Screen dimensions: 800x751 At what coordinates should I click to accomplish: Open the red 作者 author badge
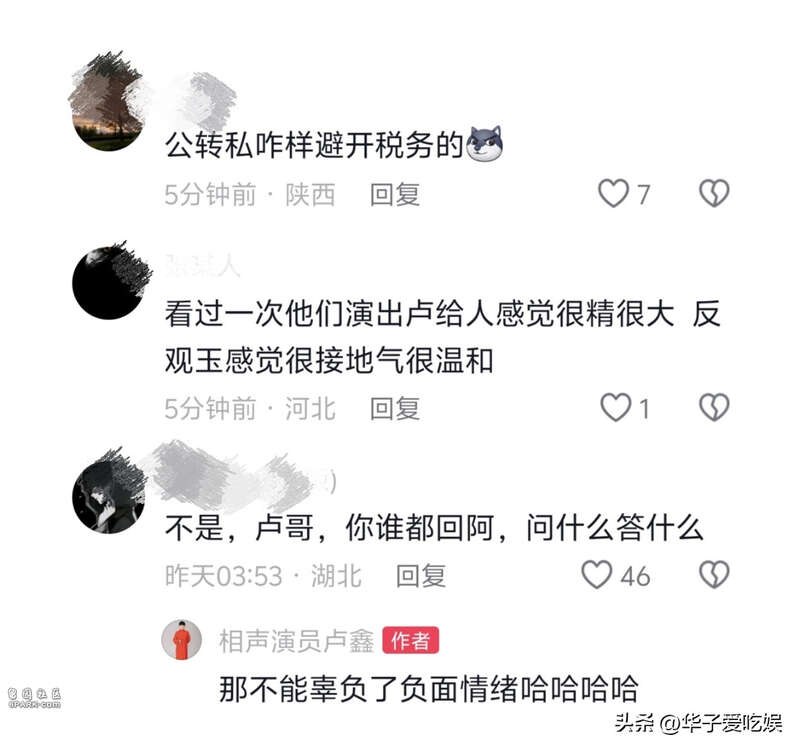(411, 640)
